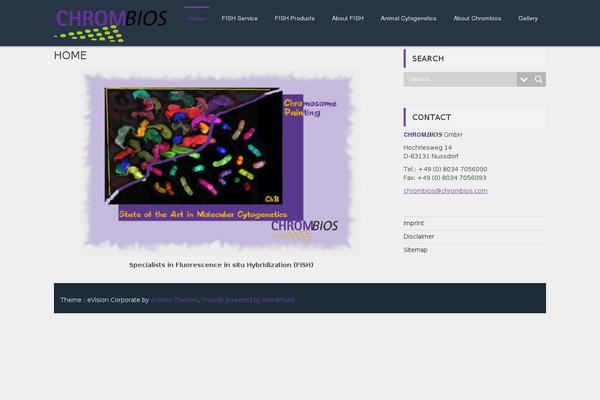Click the Chrombios logo in header
Screen dimensions: 600x400
(110, 26)
